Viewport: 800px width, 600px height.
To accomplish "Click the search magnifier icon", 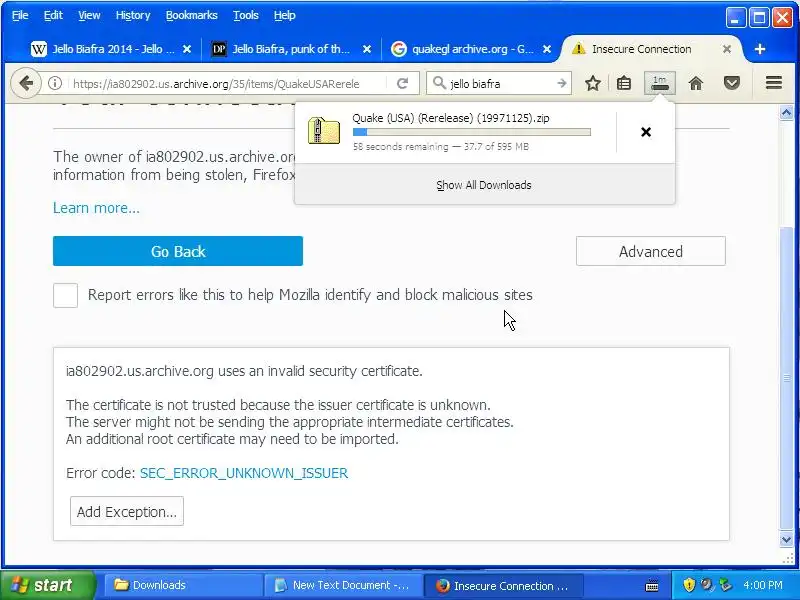I will pyautogui.click(x=439, y=83).
